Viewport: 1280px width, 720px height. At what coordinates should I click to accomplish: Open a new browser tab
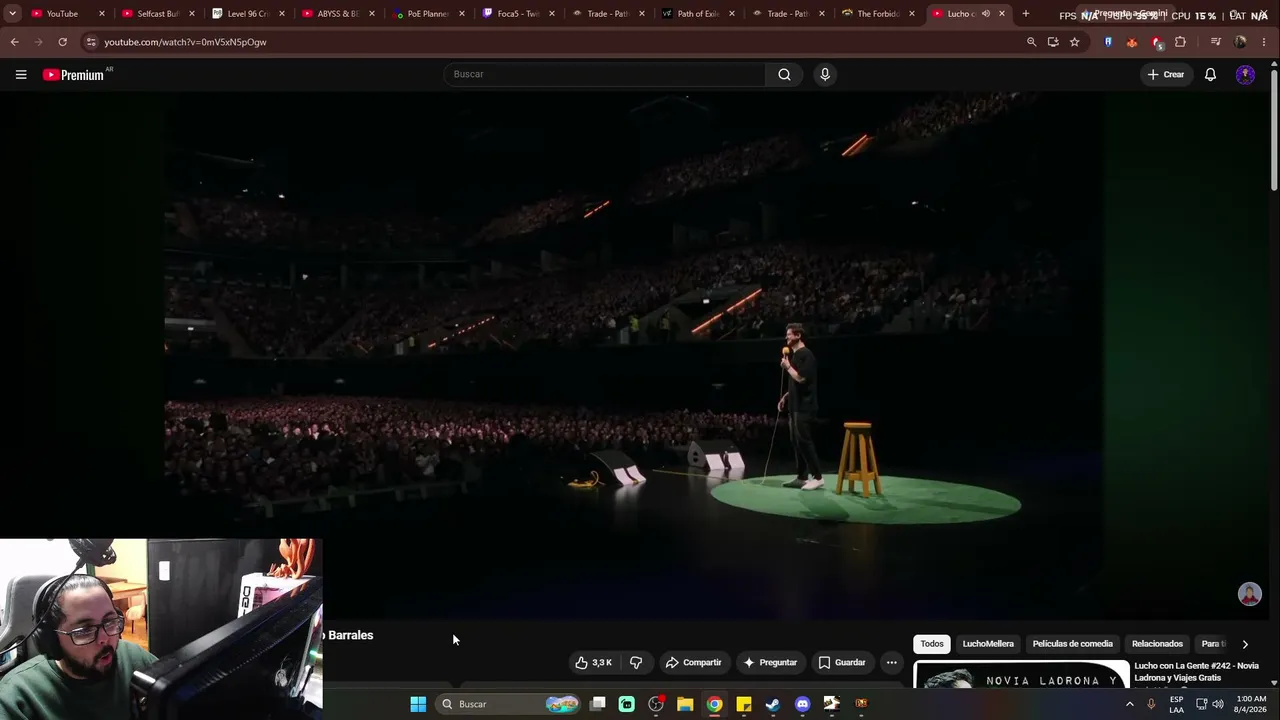coord(1025,14)
